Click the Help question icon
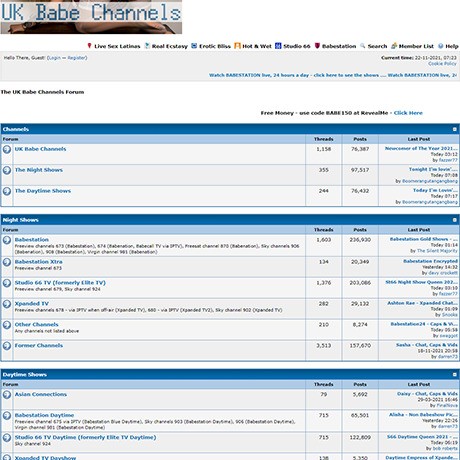 [441, 46]
